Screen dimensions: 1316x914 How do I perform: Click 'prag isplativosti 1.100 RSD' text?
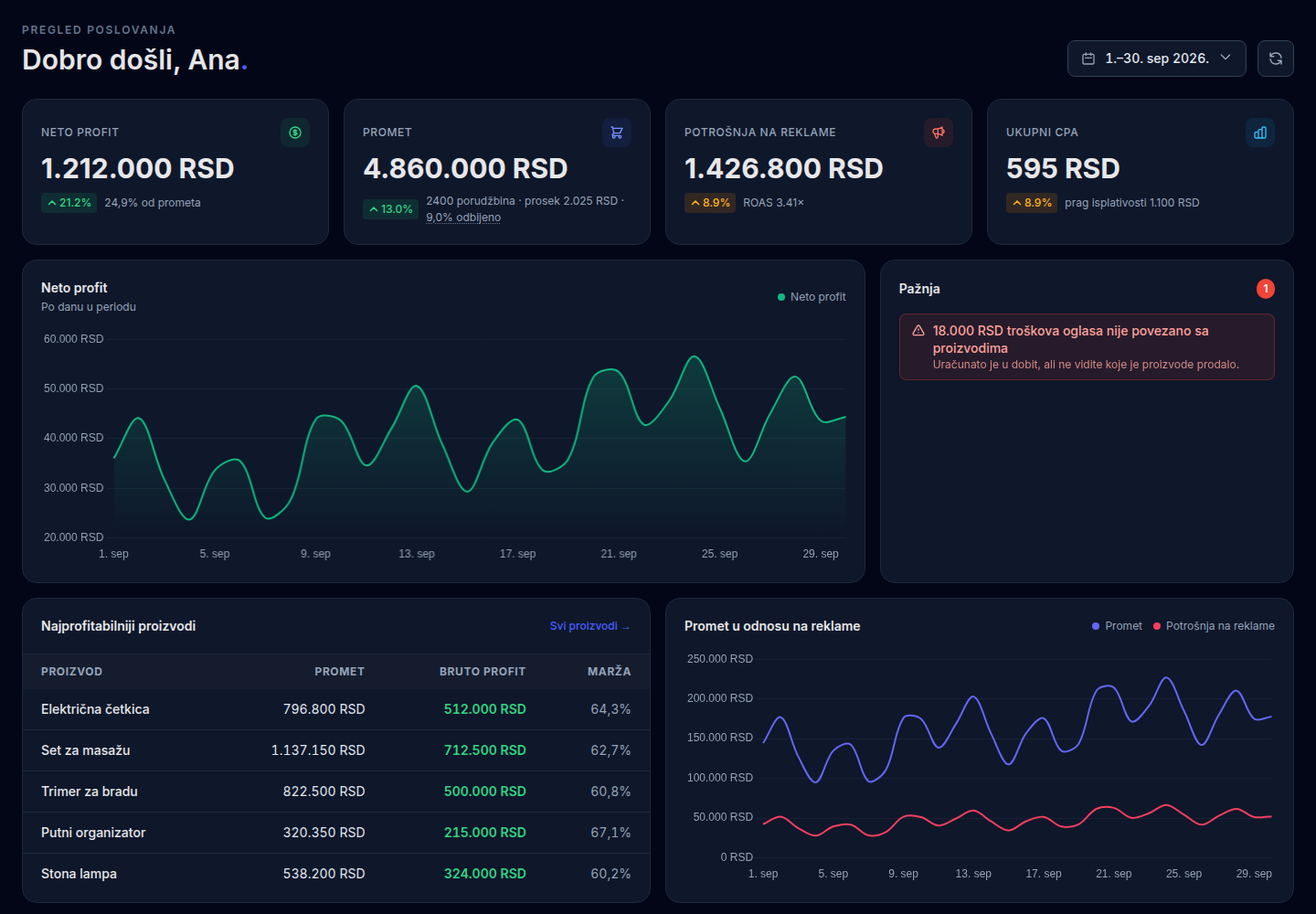pos(1132,203)
